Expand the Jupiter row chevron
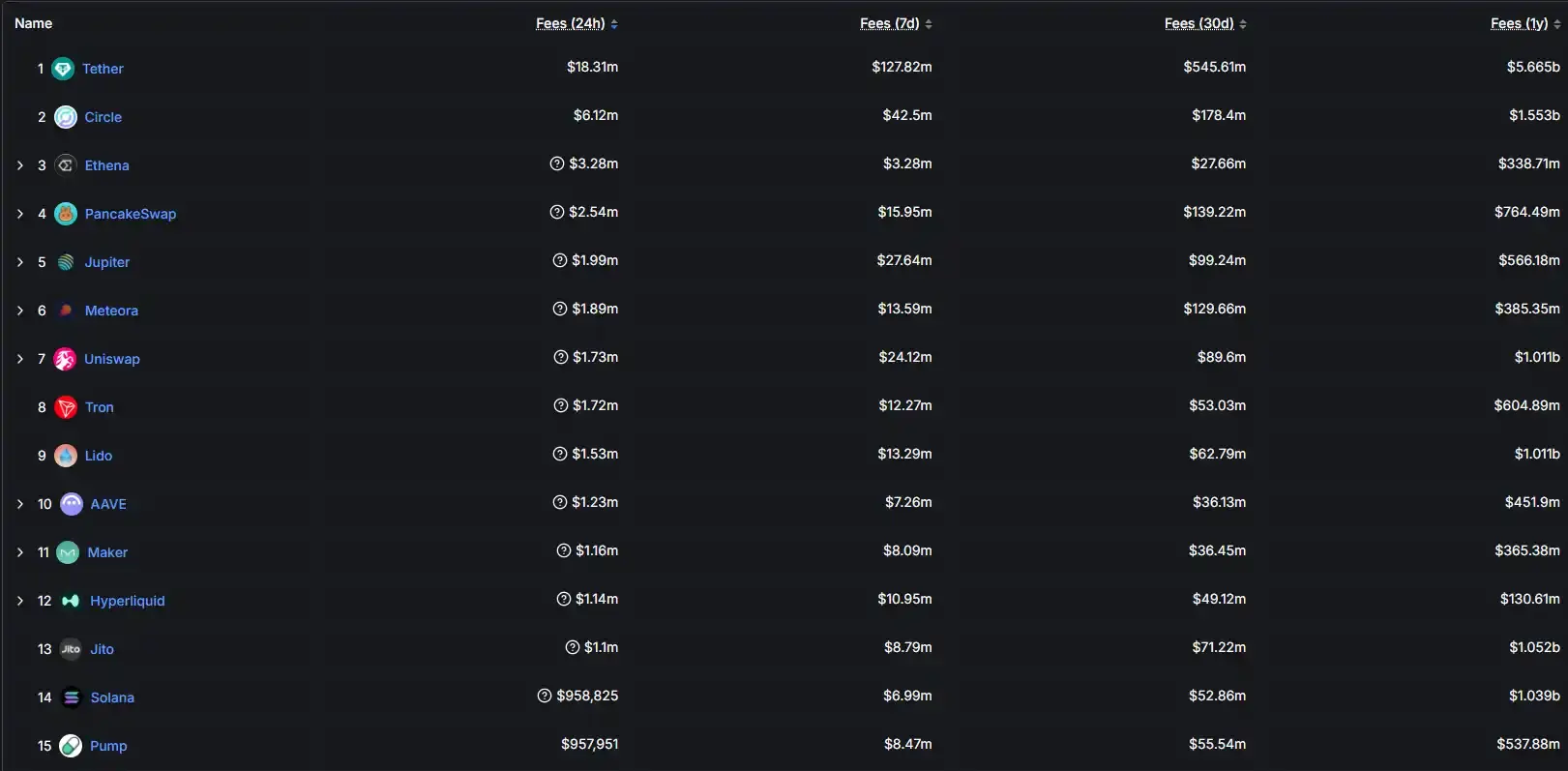This screenshot has width=1568, height=771. (x=20, y=262)
